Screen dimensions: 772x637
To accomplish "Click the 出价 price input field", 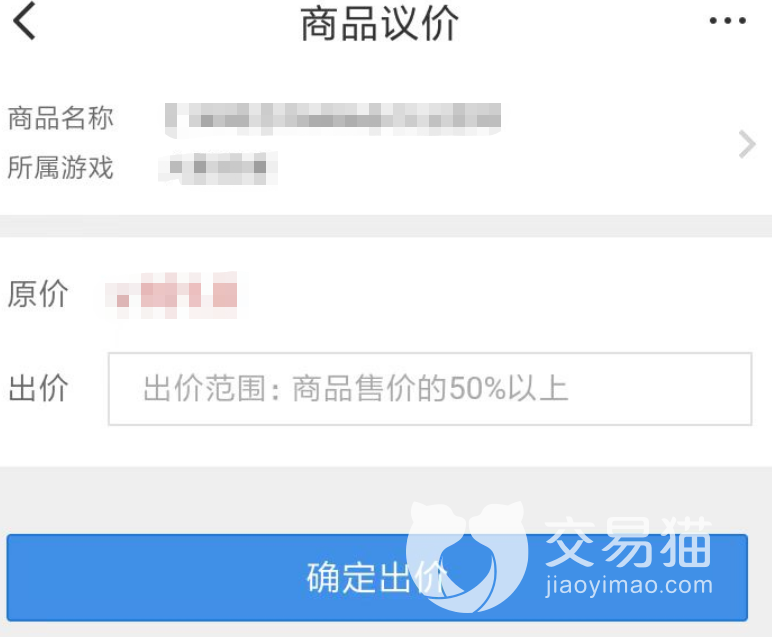I will click(x=430, y=388).
